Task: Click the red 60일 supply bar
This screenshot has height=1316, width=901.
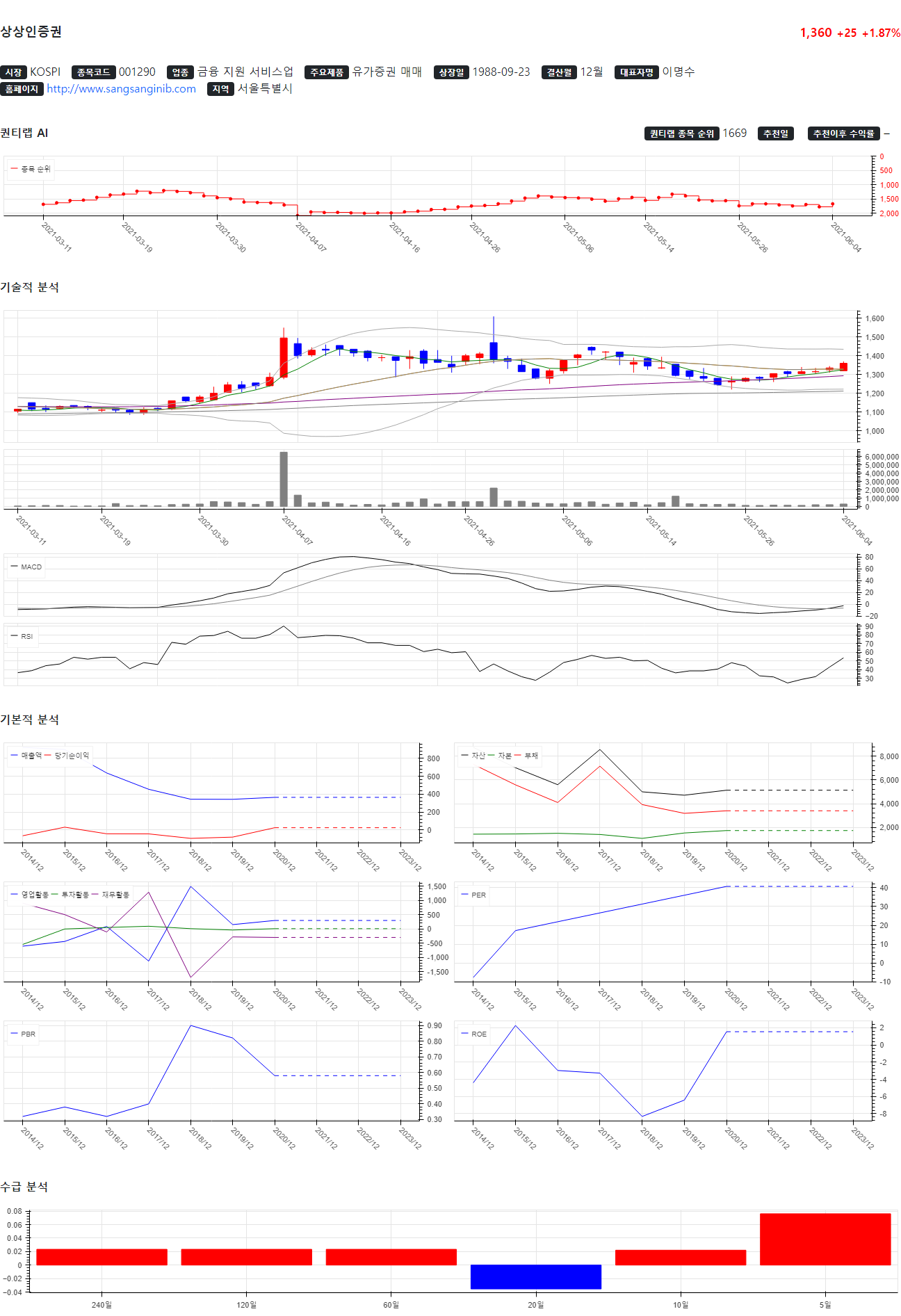Action: tap(391, 1257)
